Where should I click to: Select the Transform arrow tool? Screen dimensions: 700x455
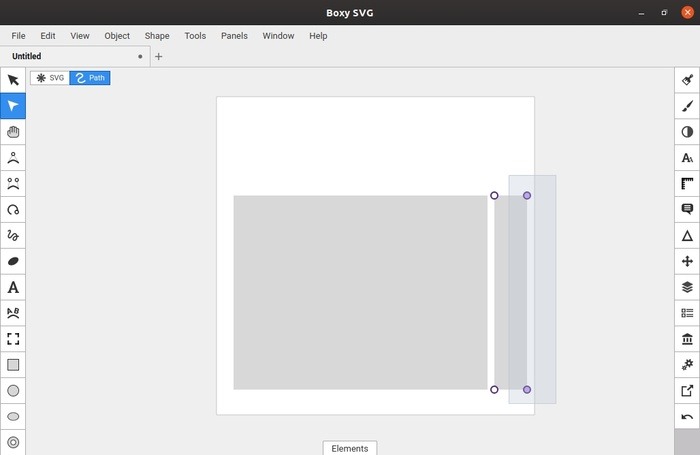[x=13, y=80]
